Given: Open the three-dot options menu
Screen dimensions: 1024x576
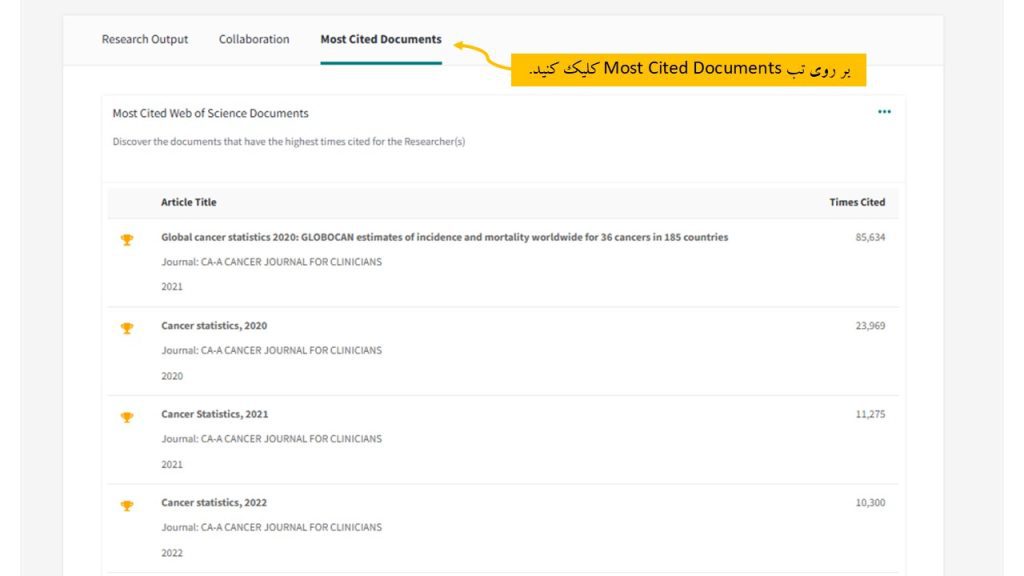Looking at the screenshot, I should pyautogui.click(x=884, y=112).
